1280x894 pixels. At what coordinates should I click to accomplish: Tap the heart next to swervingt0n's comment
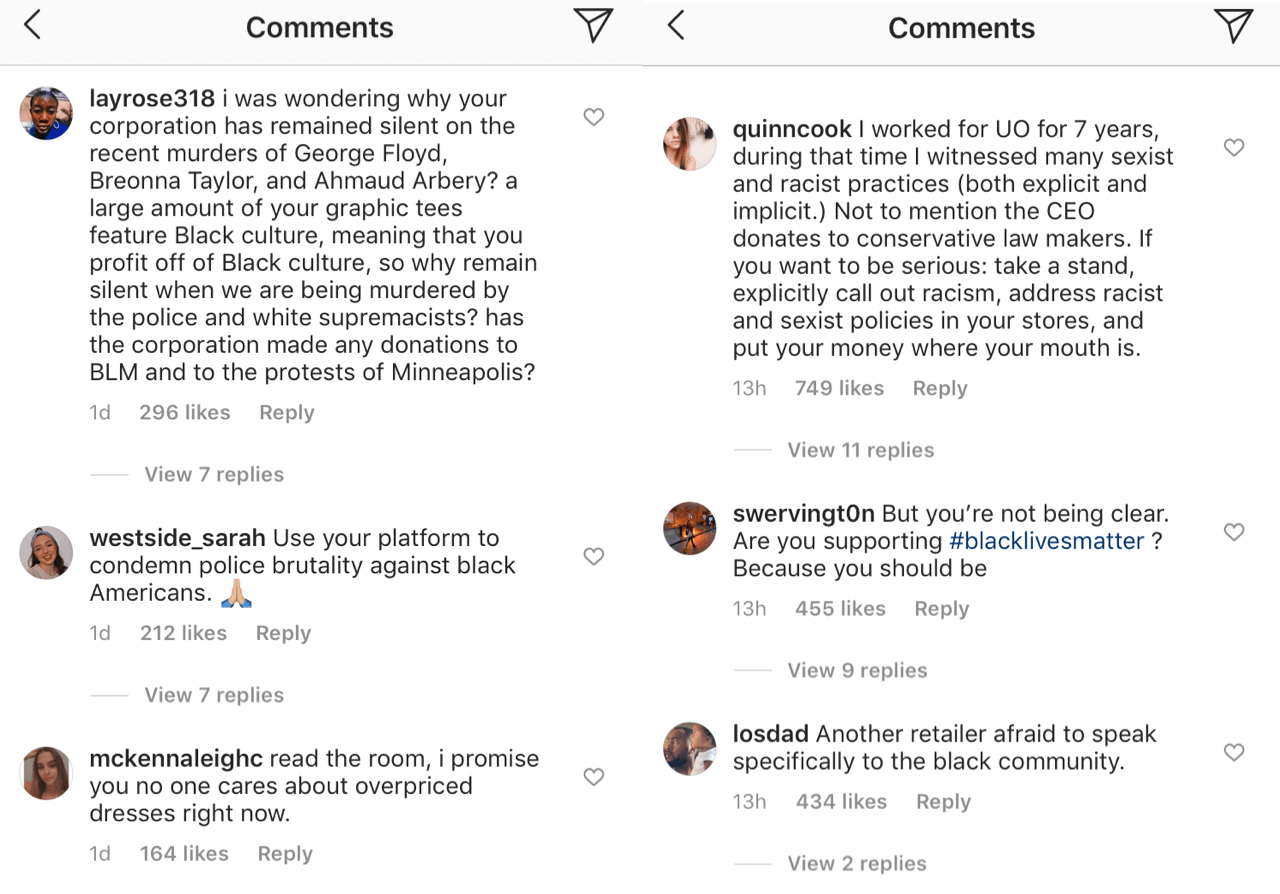coord(1234,532)
